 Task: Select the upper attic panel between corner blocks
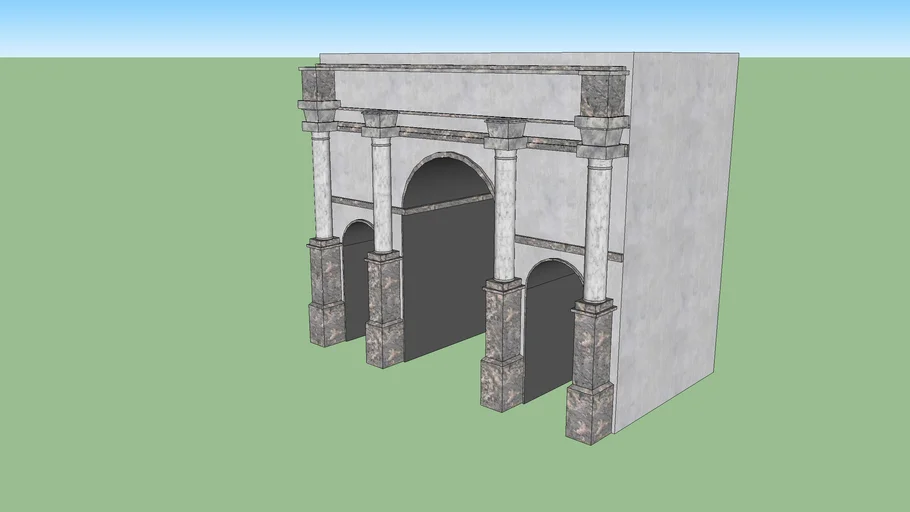click(x=460, y=95)
